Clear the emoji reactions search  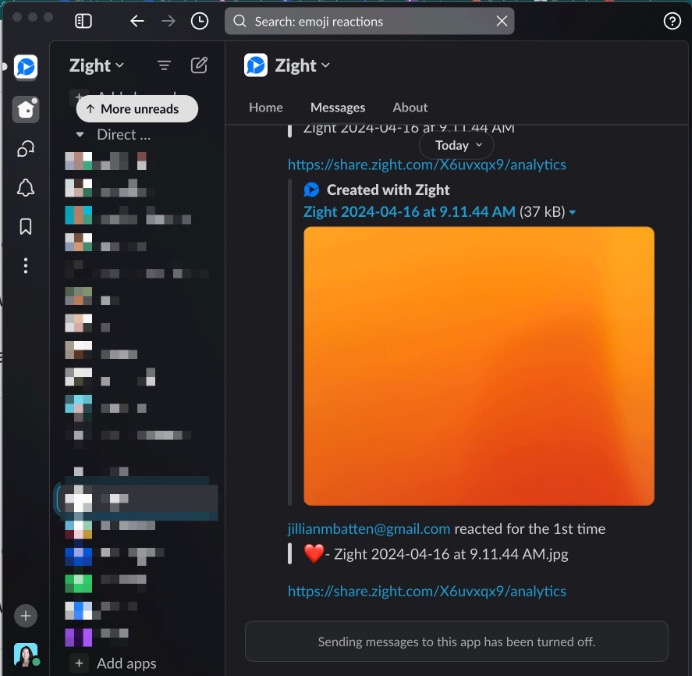[x=502, y=21]
